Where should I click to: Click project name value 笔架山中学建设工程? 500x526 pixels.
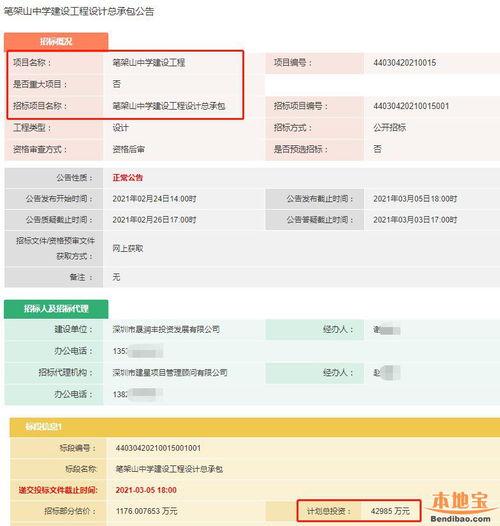pos(149,63)
